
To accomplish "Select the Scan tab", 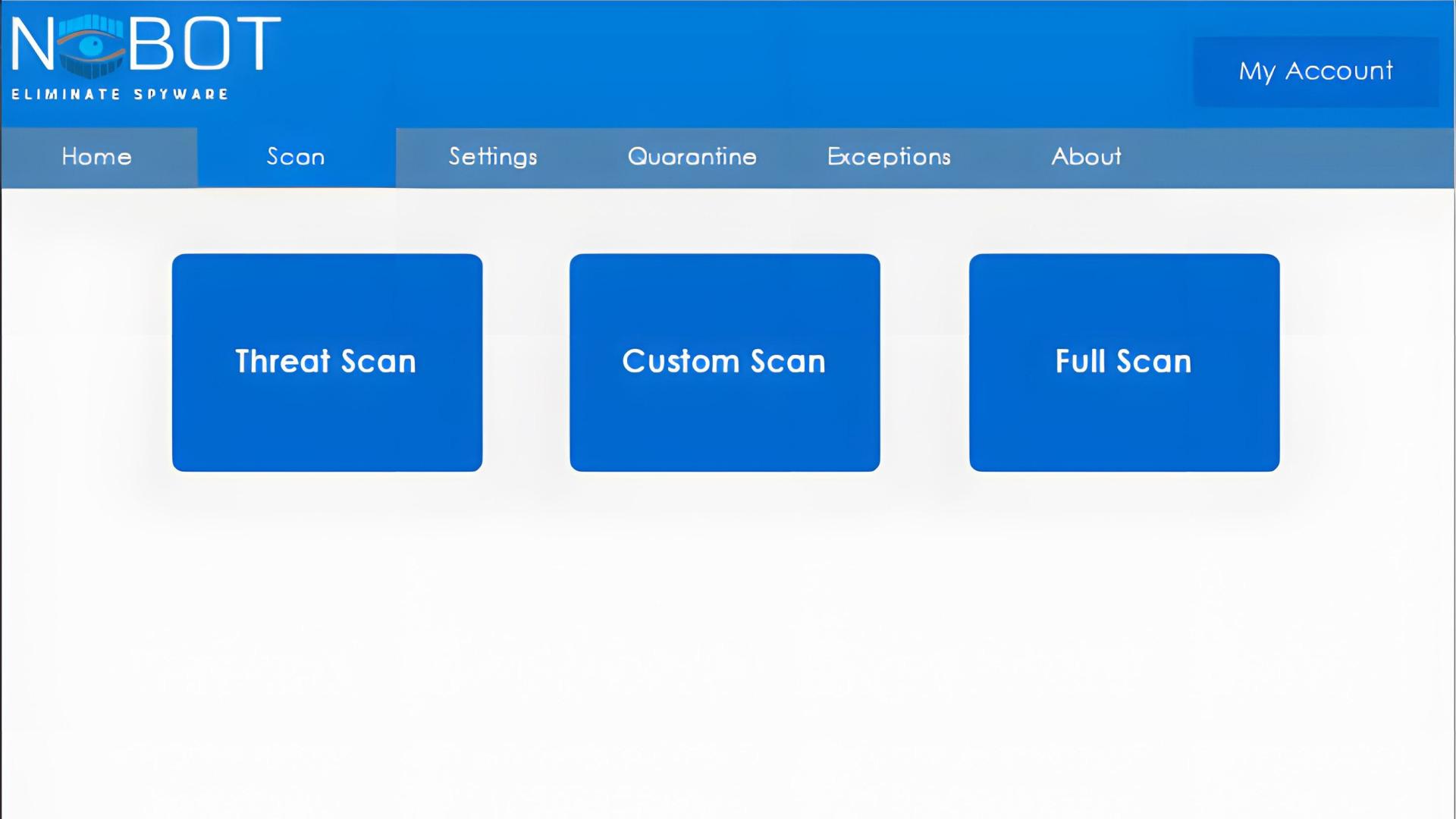I will (x=297, y=157).
